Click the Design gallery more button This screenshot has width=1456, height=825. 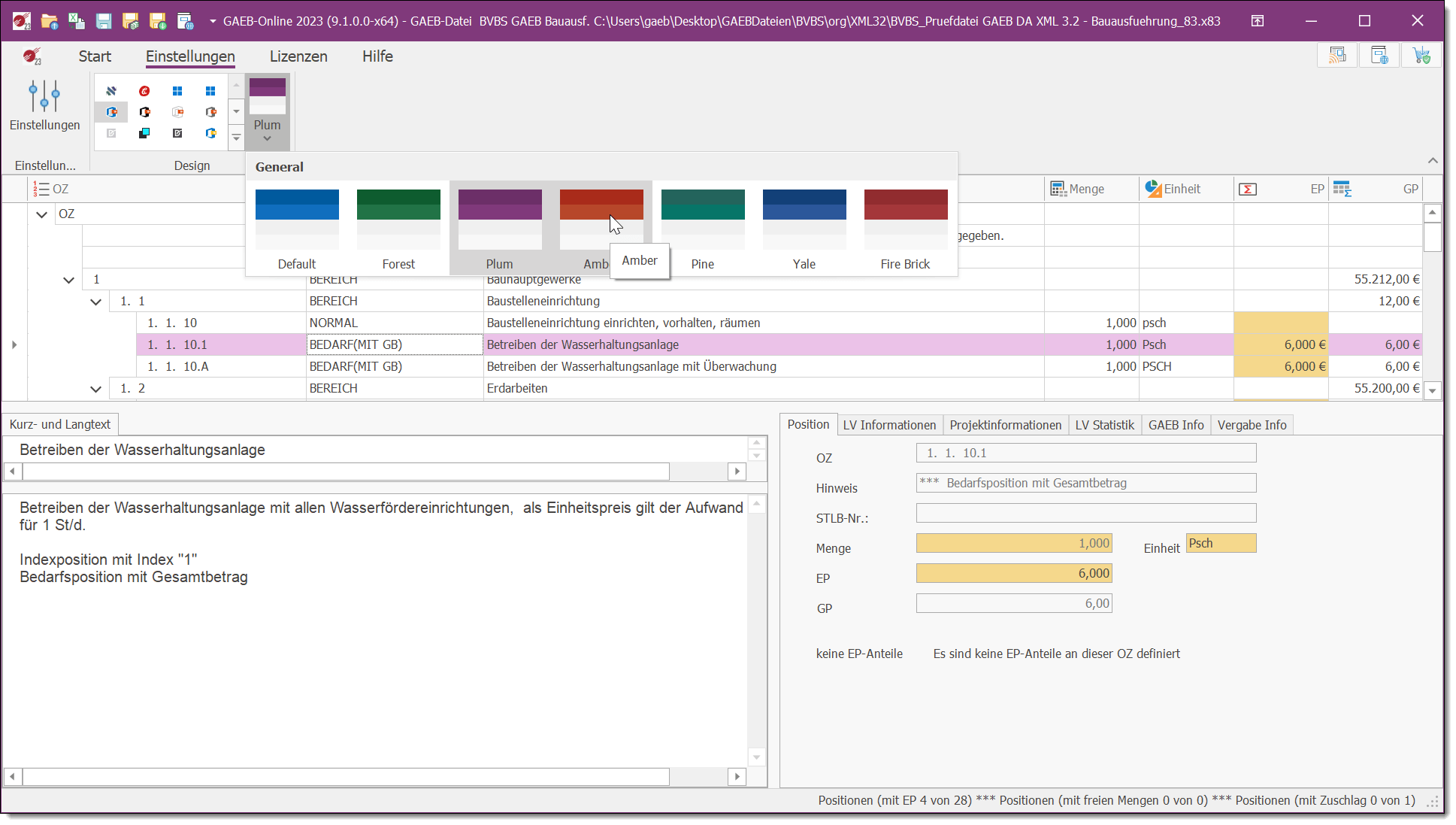pyautogui.click(x=236, y=138)
